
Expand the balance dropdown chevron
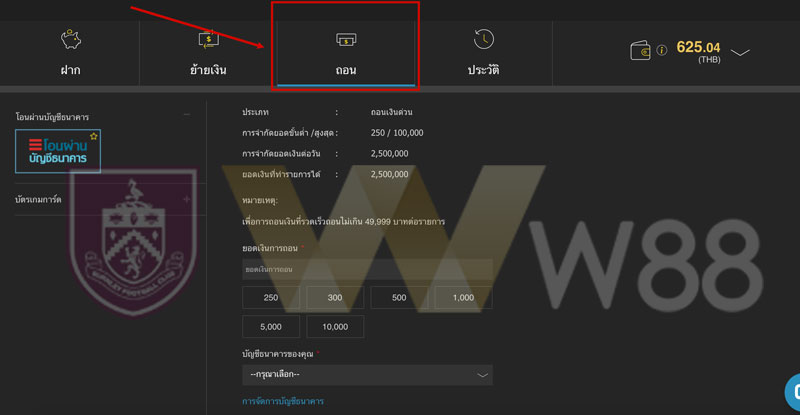tap(740, 53)
